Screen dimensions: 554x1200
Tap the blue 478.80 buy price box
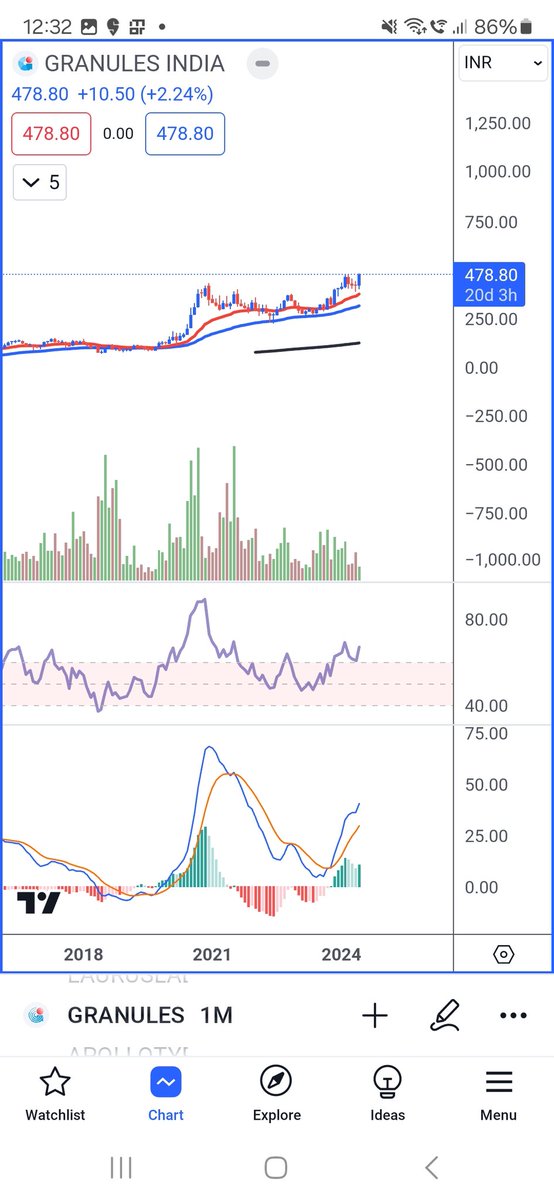[x=185, y=133]
